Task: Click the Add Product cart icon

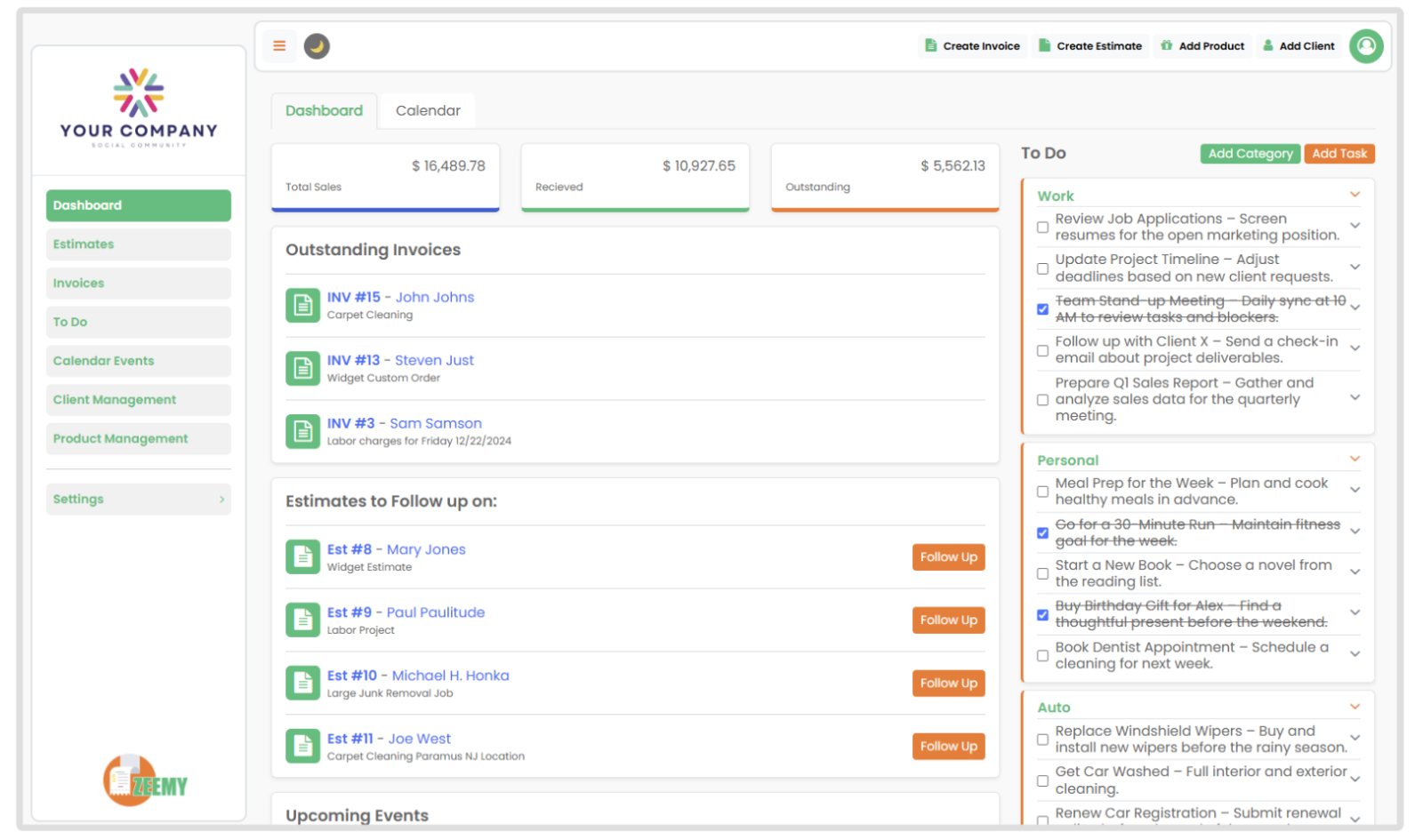Action: point(1166,45)
